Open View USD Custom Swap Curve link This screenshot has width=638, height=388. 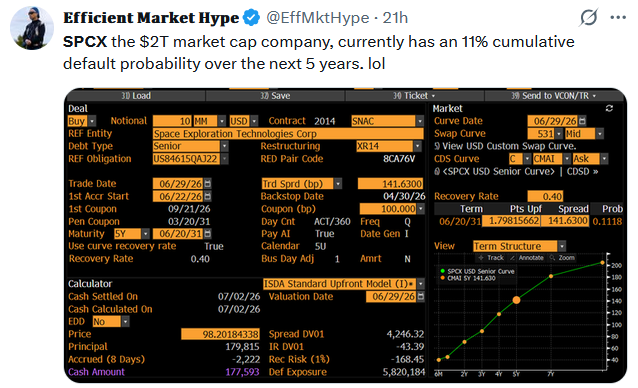505,146
